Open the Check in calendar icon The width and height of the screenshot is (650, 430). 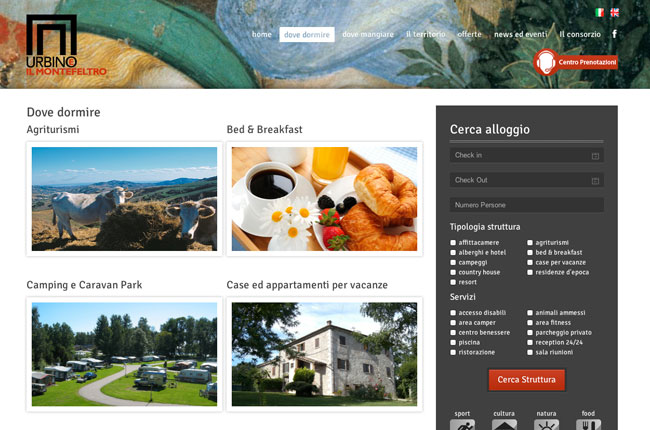click(x=595, y=156)
